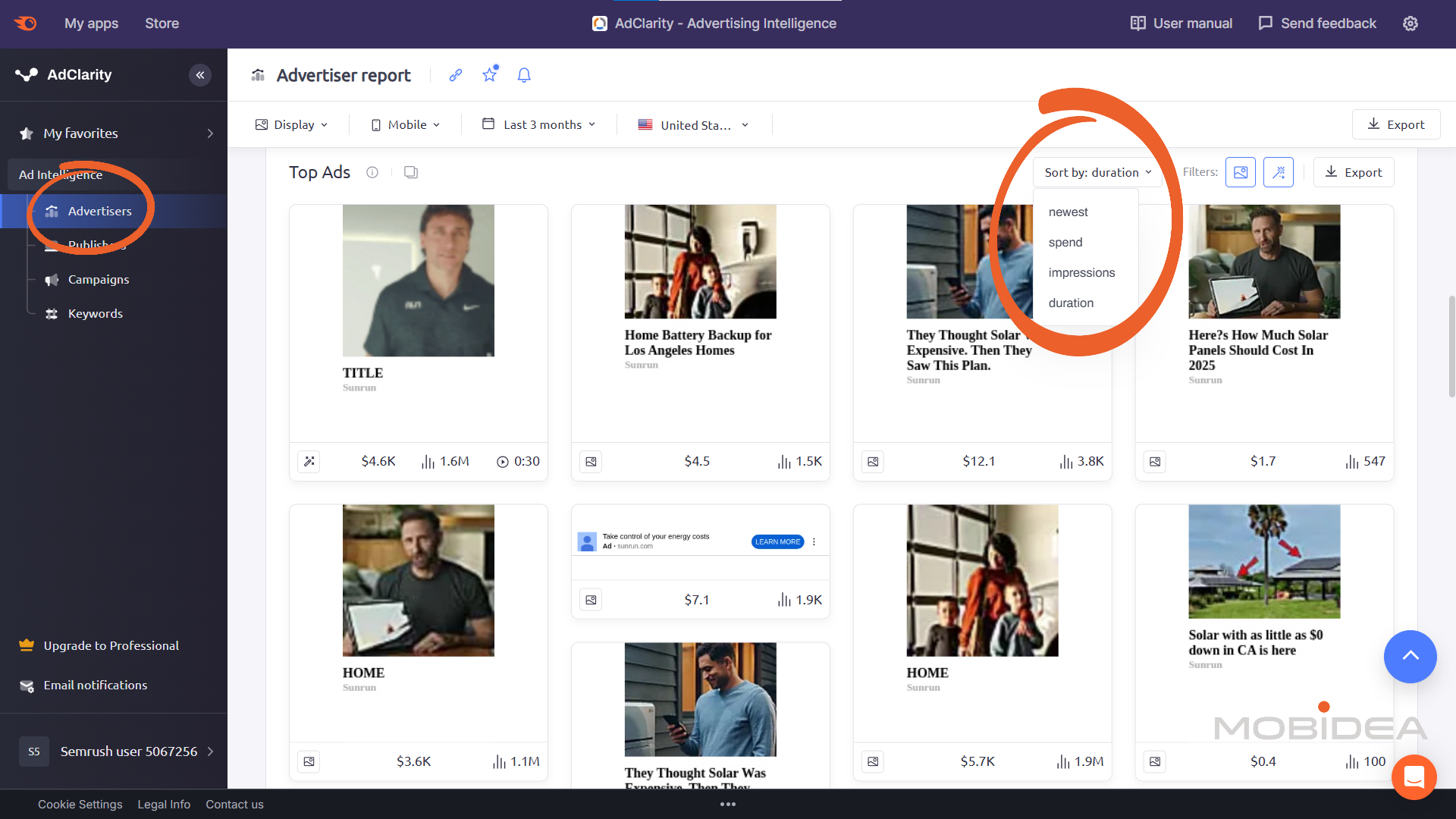This screenshot has height=819, width=1456.
Task: Collapse the AdClarity sidebar with the chevron
Action: pyautogui.click(x=200, y=75)
